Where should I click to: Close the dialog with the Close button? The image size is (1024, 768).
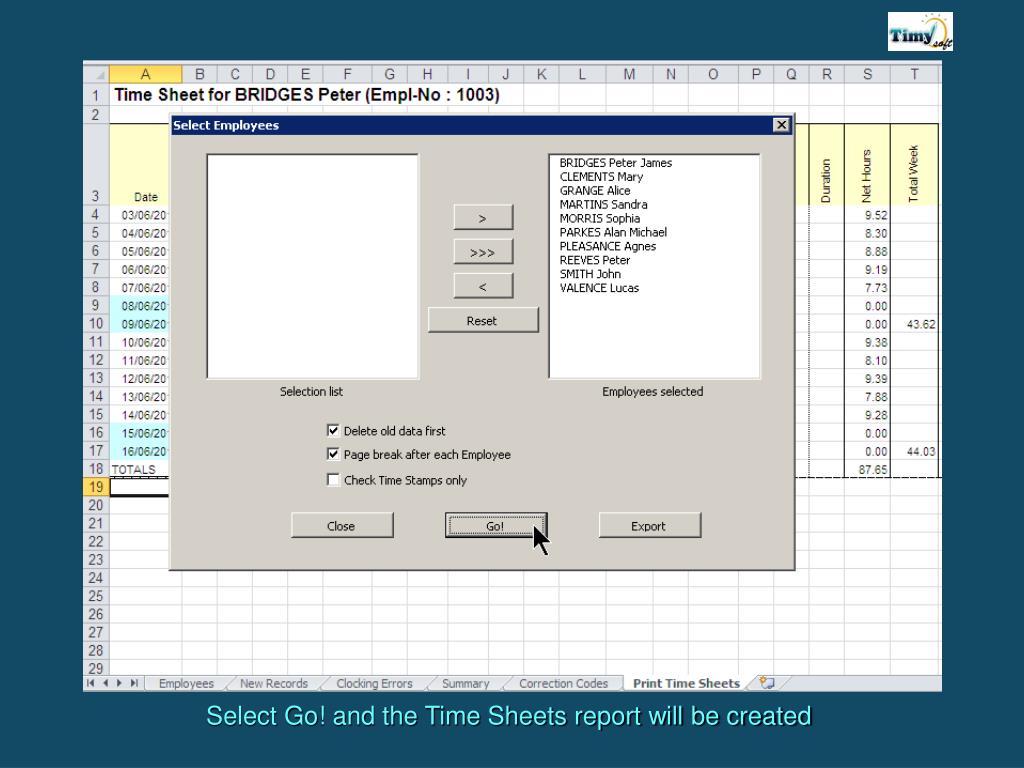click(342, 526)
